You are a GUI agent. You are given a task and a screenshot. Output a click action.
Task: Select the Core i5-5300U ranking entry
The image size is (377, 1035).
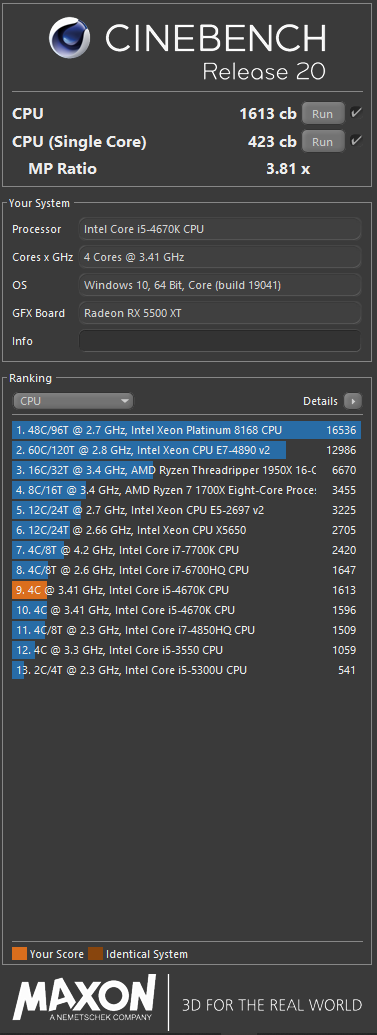[x=186, y=670]
